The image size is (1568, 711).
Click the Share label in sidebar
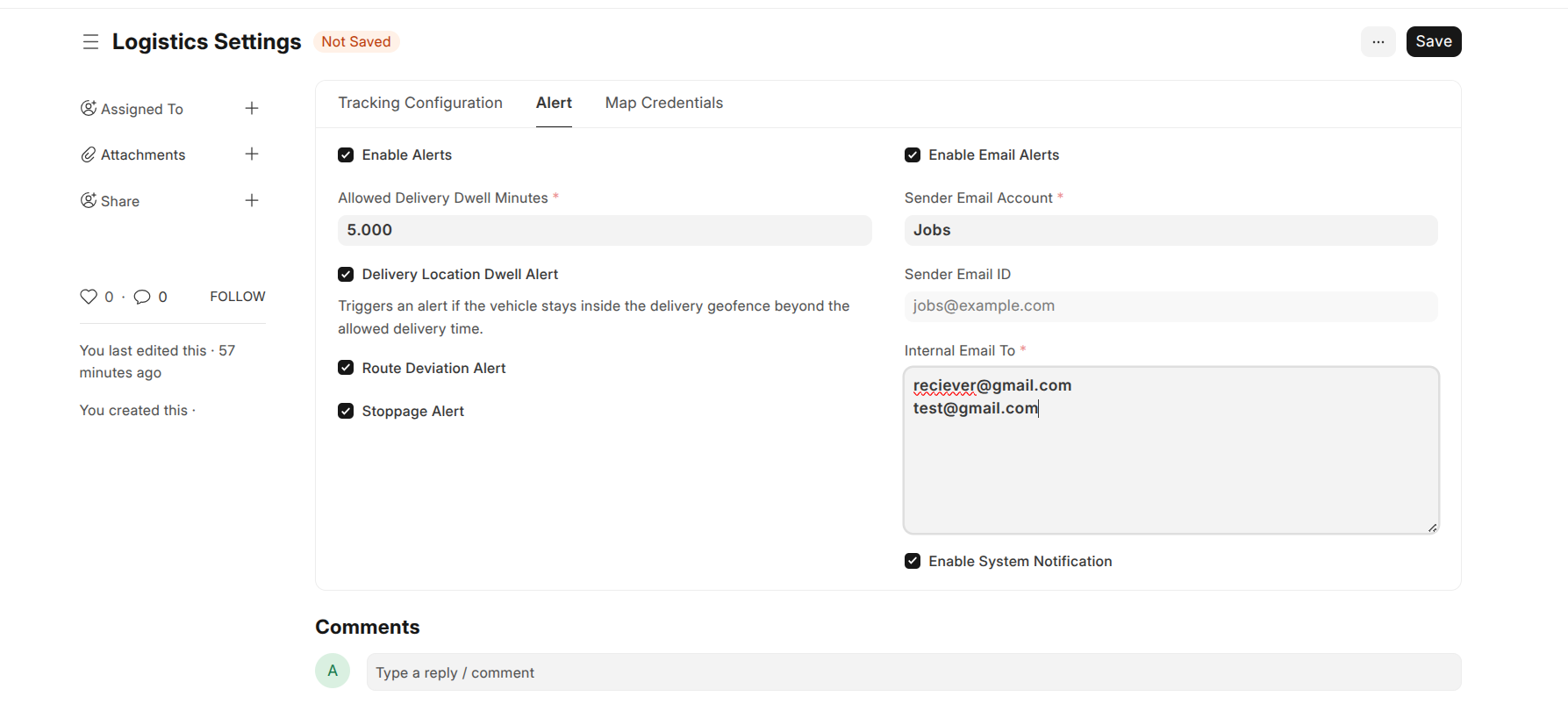(120, 202)
